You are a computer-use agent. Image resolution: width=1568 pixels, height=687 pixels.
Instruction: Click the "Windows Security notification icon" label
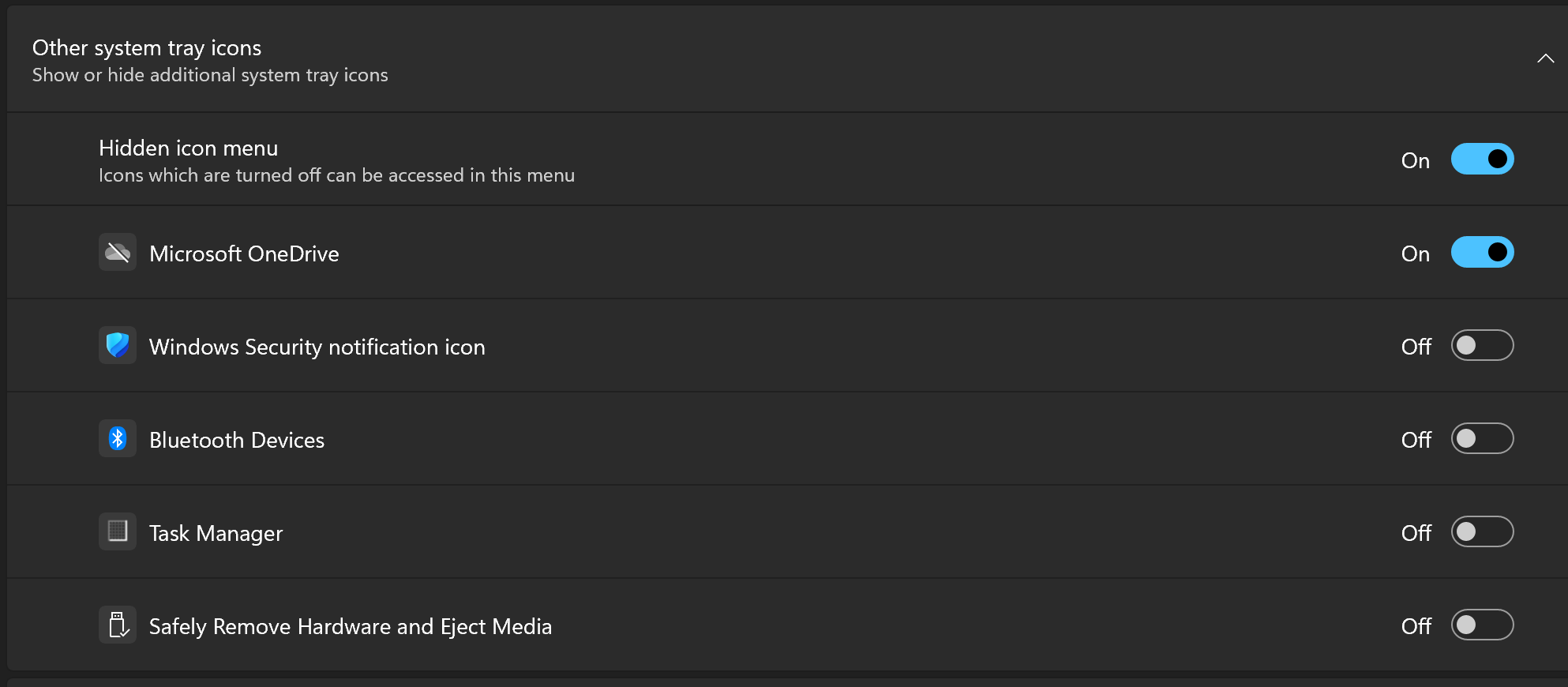317,347
